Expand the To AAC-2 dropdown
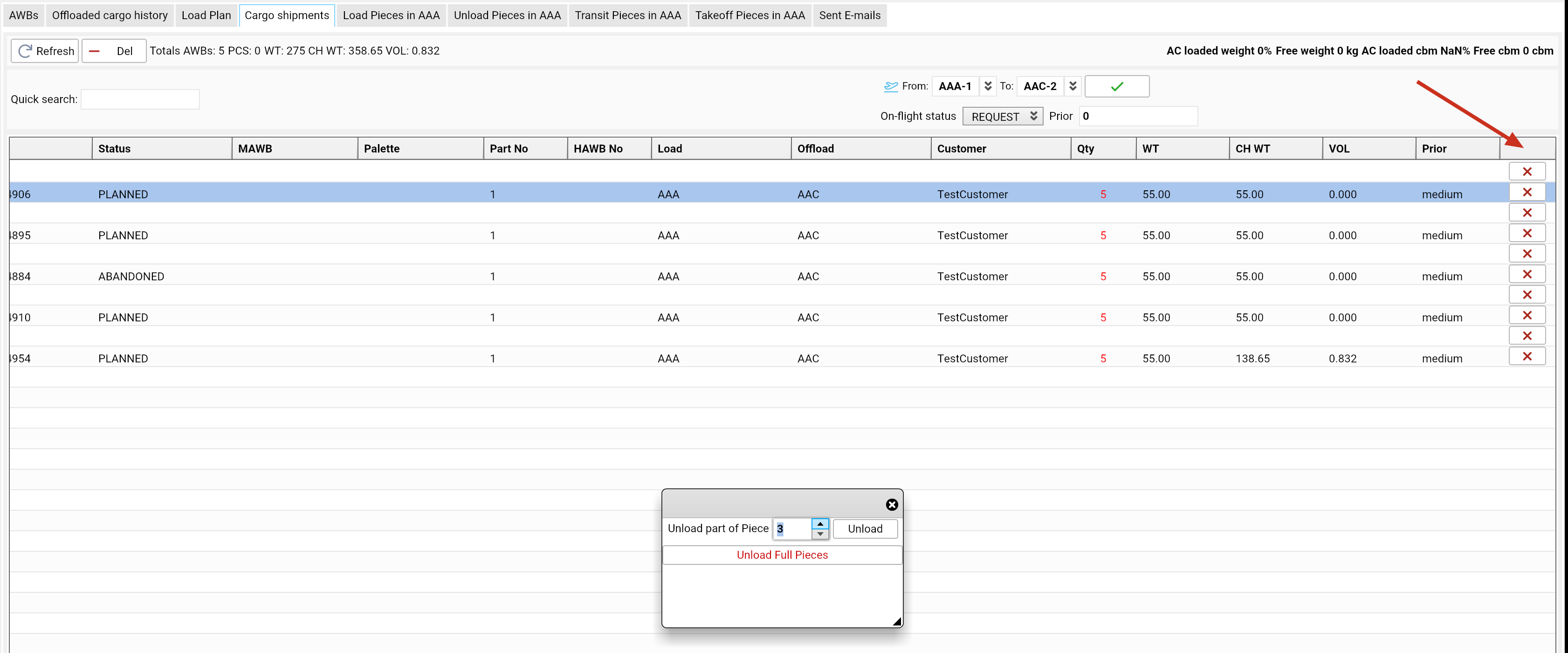1568x653 pixels. [x=1073, y=86]
